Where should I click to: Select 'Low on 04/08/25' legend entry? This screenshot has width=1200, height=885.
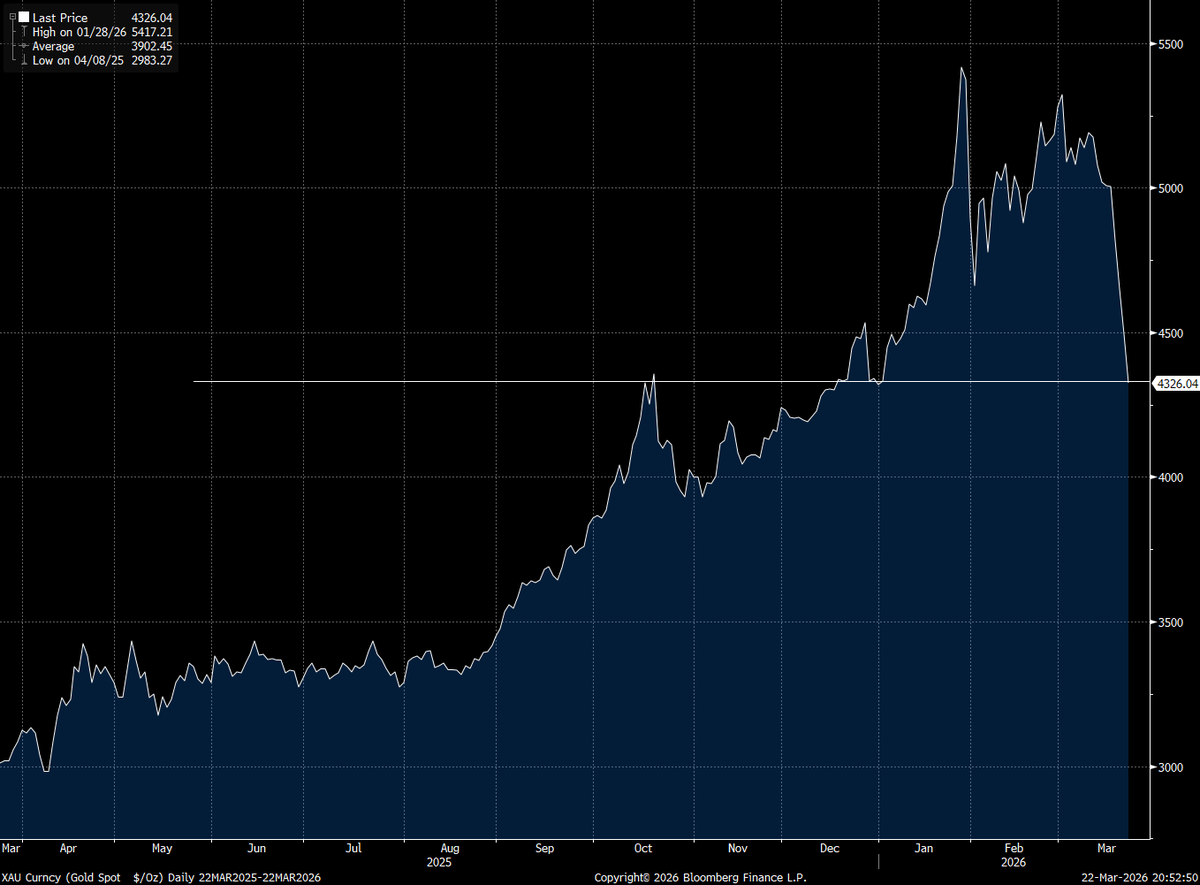(78, 60)
